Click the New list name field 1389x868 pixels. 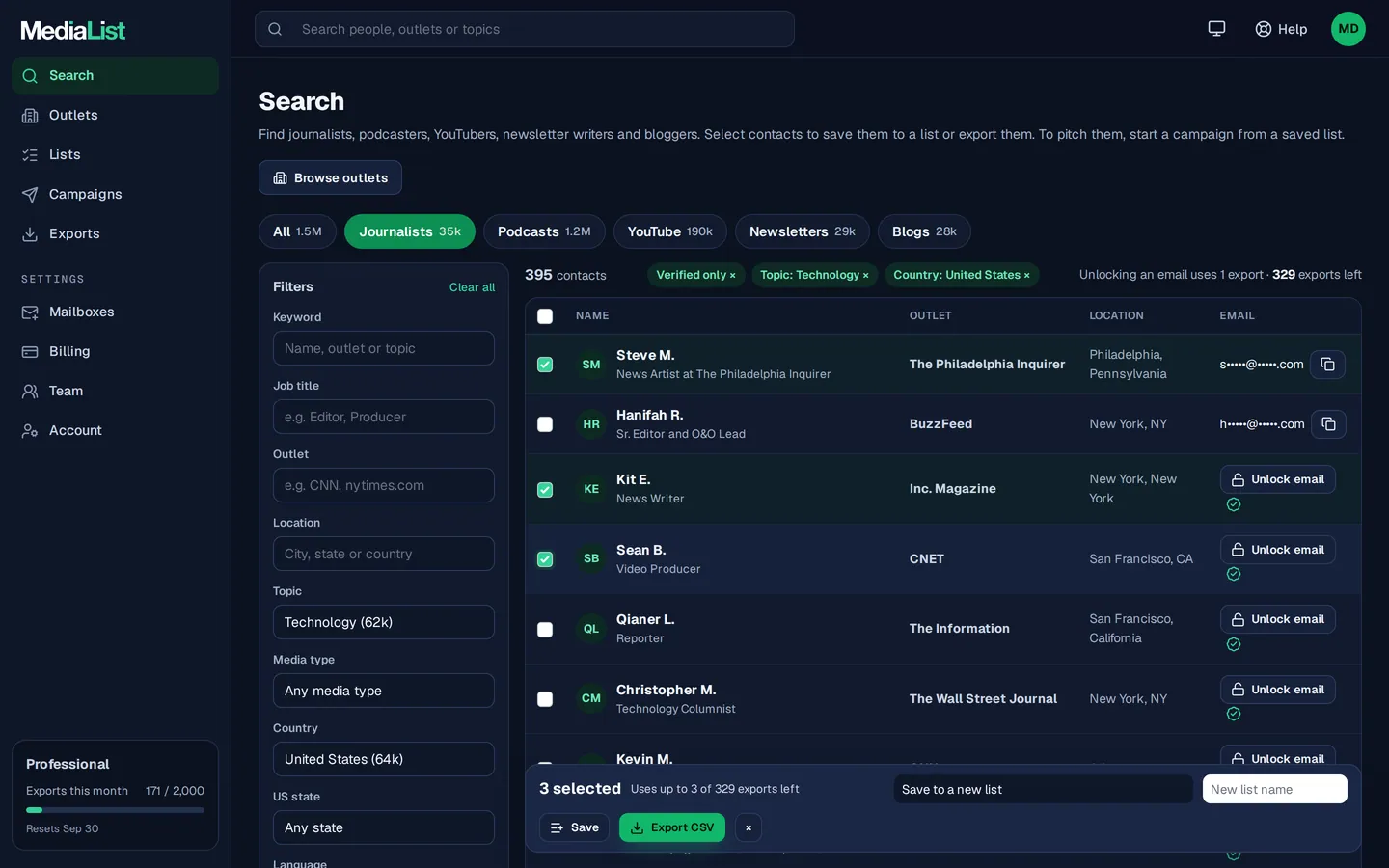(1275, 789)
